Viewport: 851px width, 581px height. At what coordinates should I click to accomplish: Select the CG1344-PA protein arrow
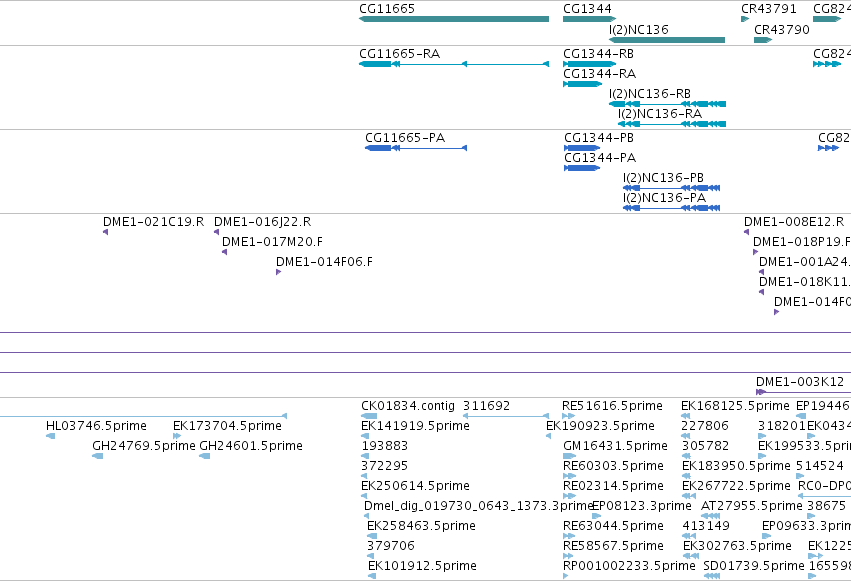tap(582, 168)
